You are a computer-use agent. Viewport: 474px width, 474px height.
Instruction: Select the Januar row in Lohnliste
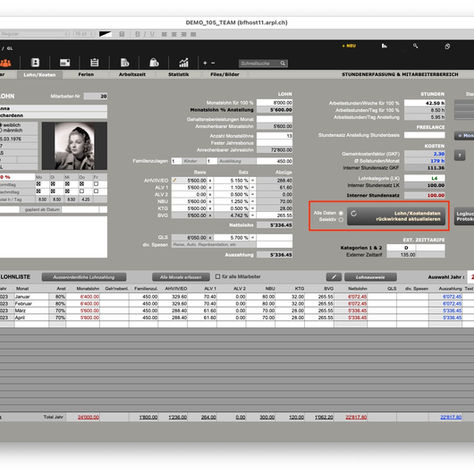[x=237, y=296]
